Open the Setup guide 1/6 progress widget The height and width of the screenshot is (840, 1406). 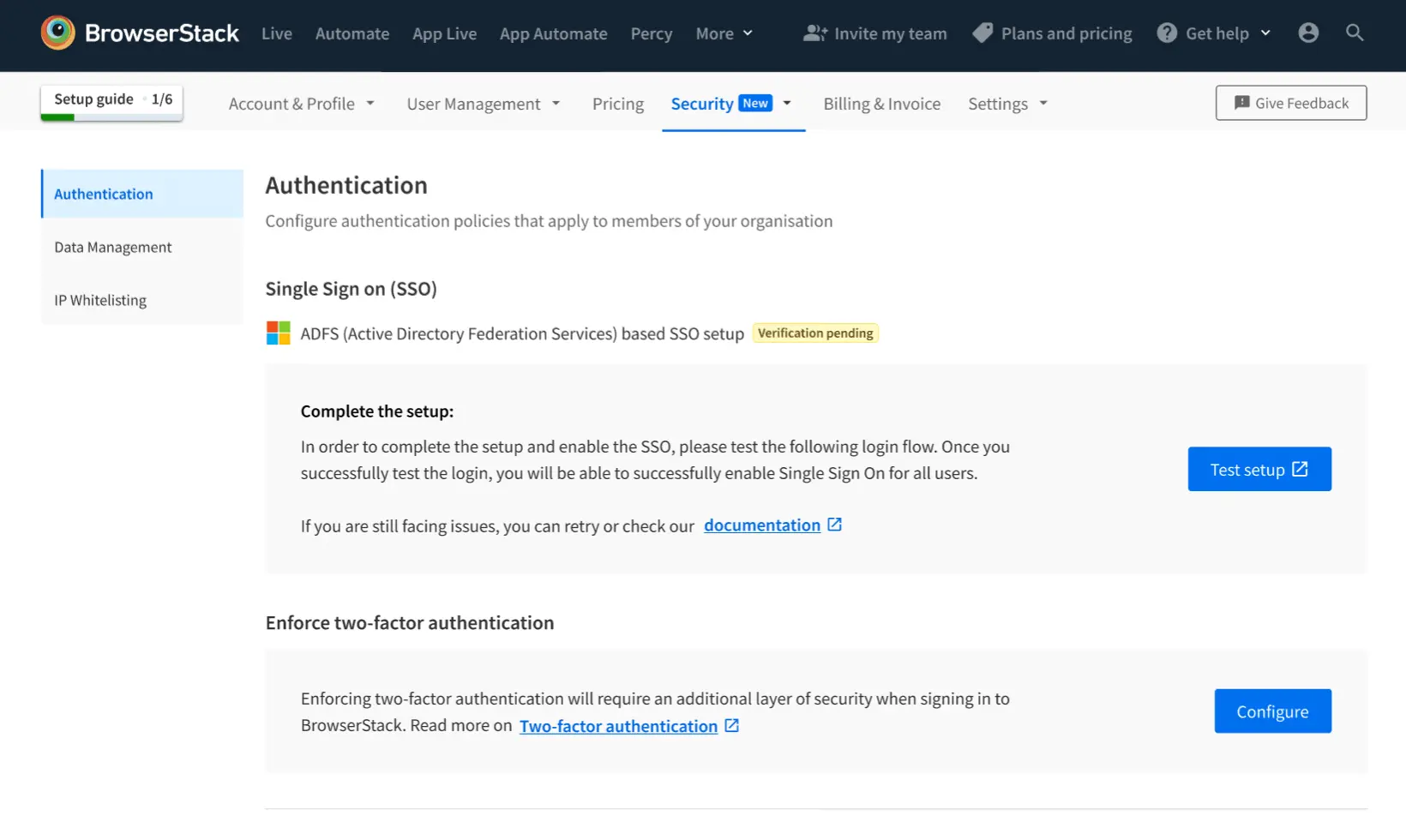[x=111, y=101]
